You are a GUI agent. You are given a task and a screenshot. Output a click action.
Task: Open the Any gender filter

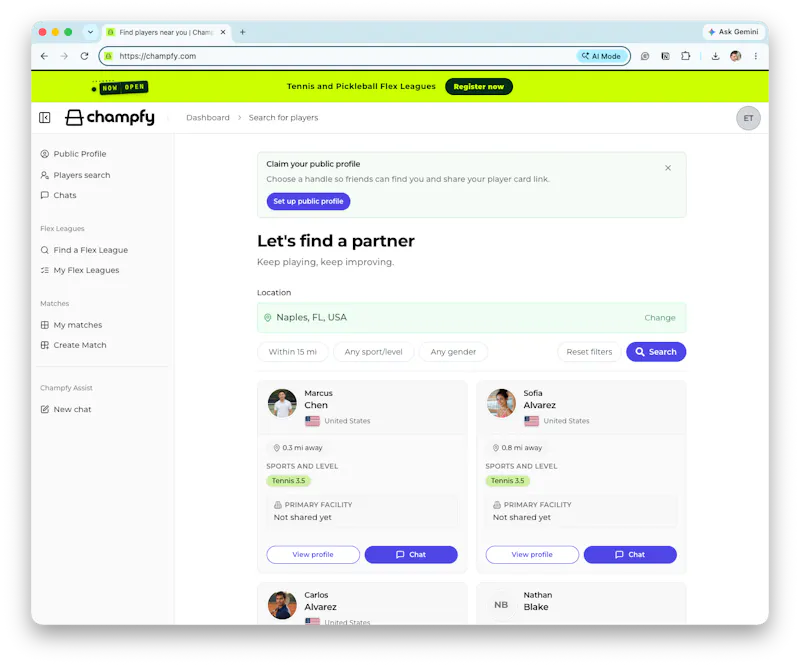(x=453, y=352)
